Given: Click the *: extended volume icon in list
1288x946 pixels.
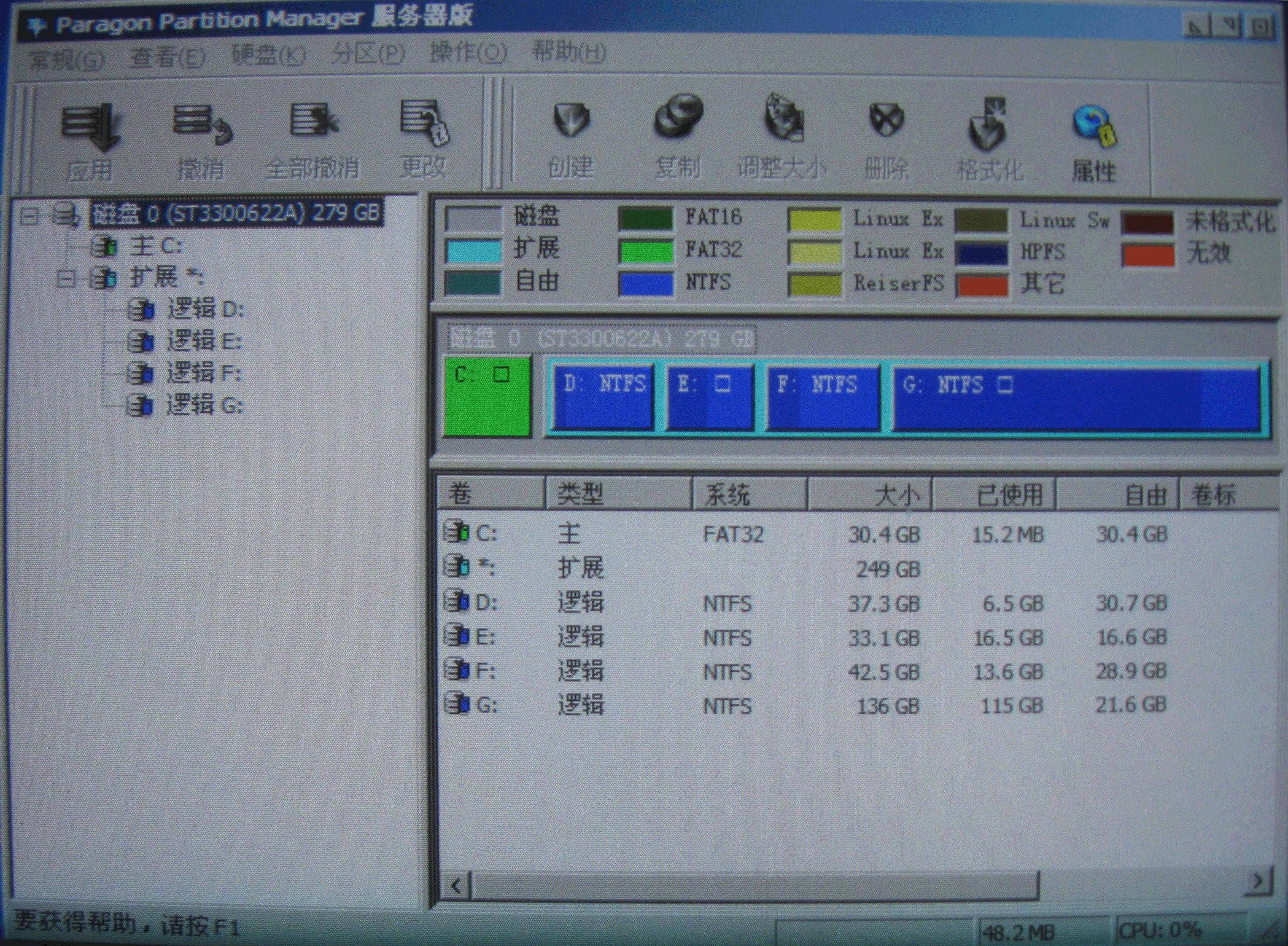Looking at the screenshot, I should click(457, 566).
